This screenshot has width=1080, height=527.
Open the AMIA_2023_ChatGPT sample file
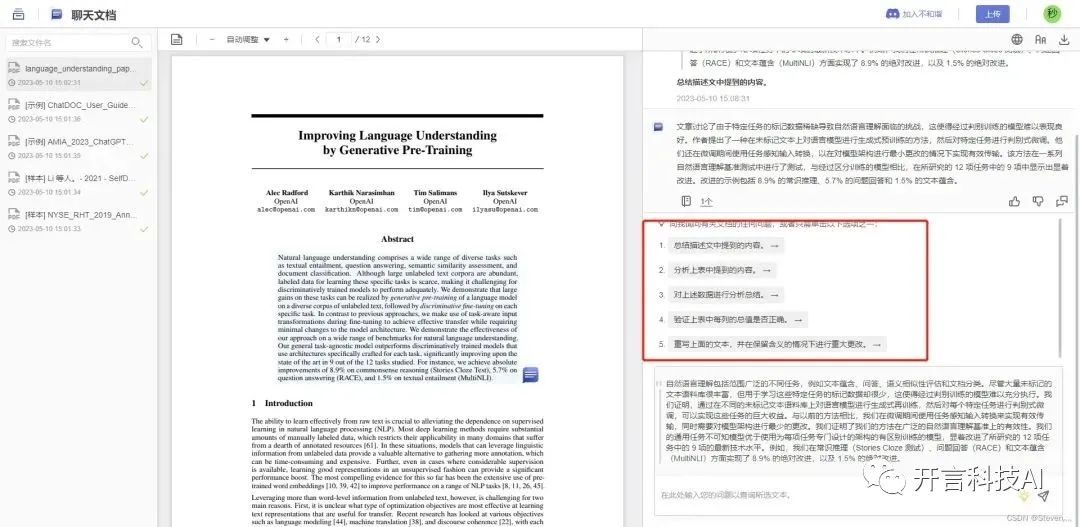[x=79, y=148]
